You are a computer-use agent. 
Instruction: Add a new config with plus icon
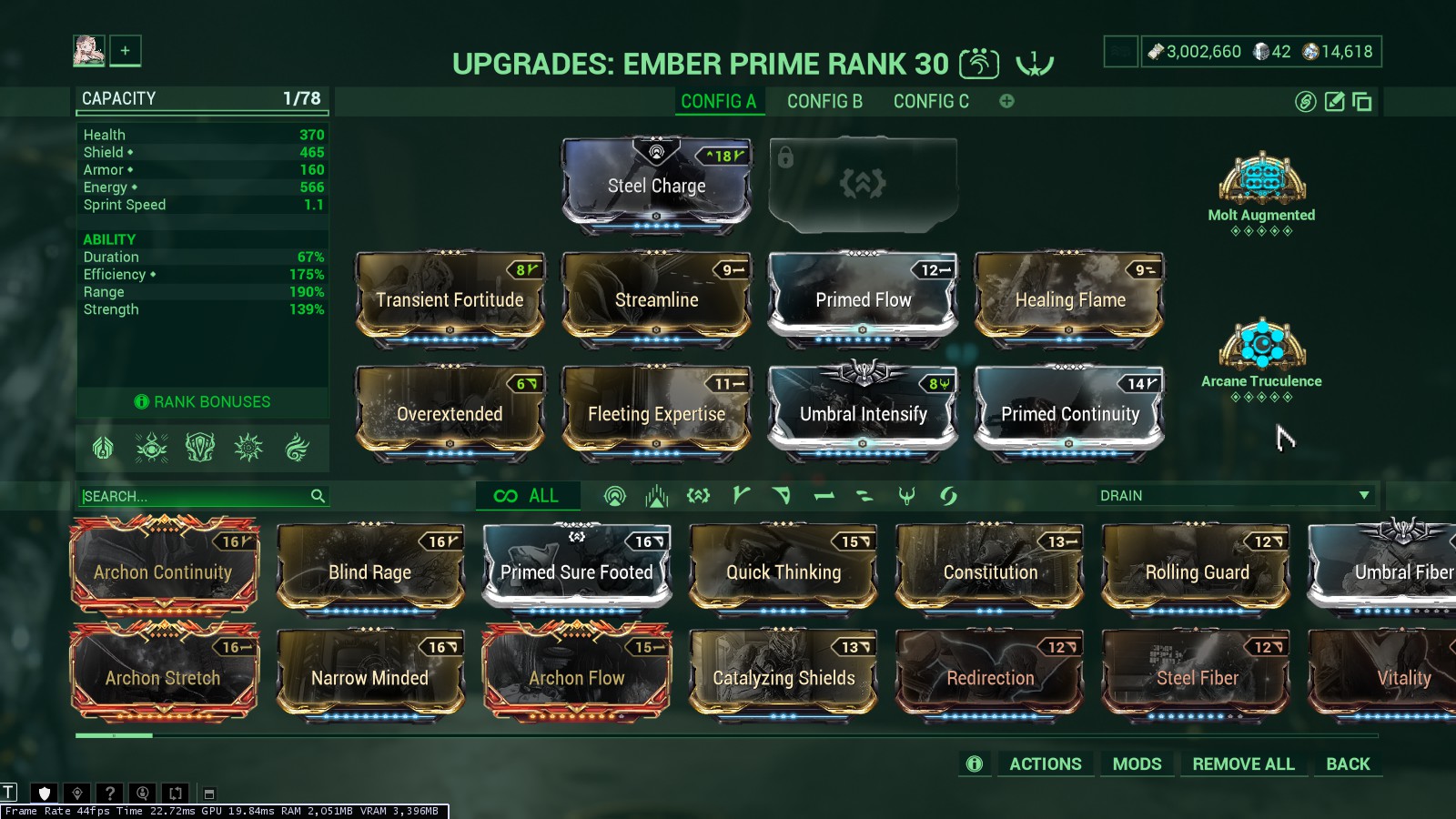pyautogui.click(x=1006, y=101)
